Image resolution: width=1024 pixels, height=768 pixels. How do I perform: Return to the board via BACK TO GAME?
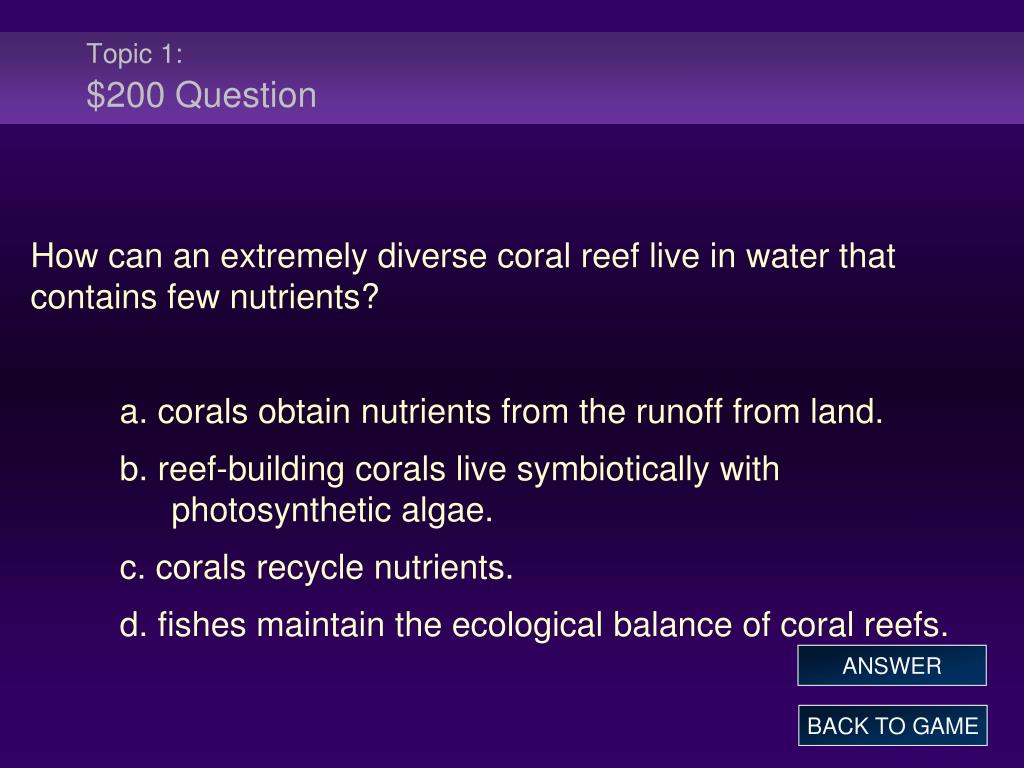[892, 726]
